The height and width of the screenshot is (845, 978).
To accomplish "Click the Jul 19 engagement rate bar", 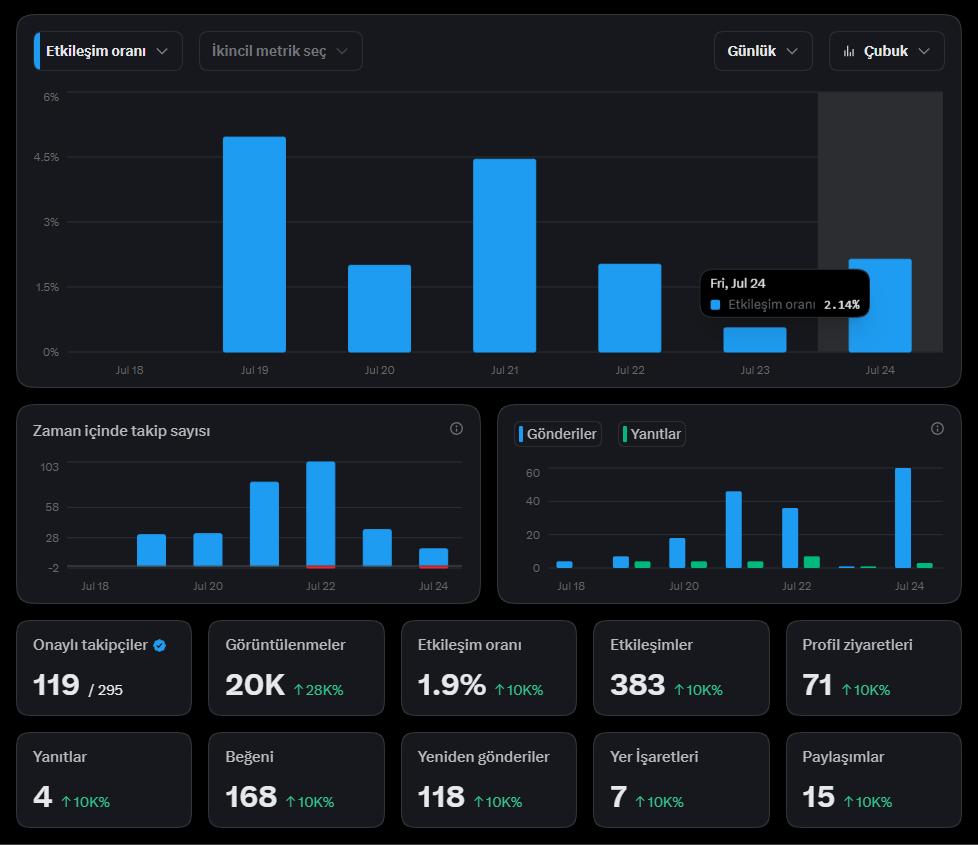I will tap(254, 244).
